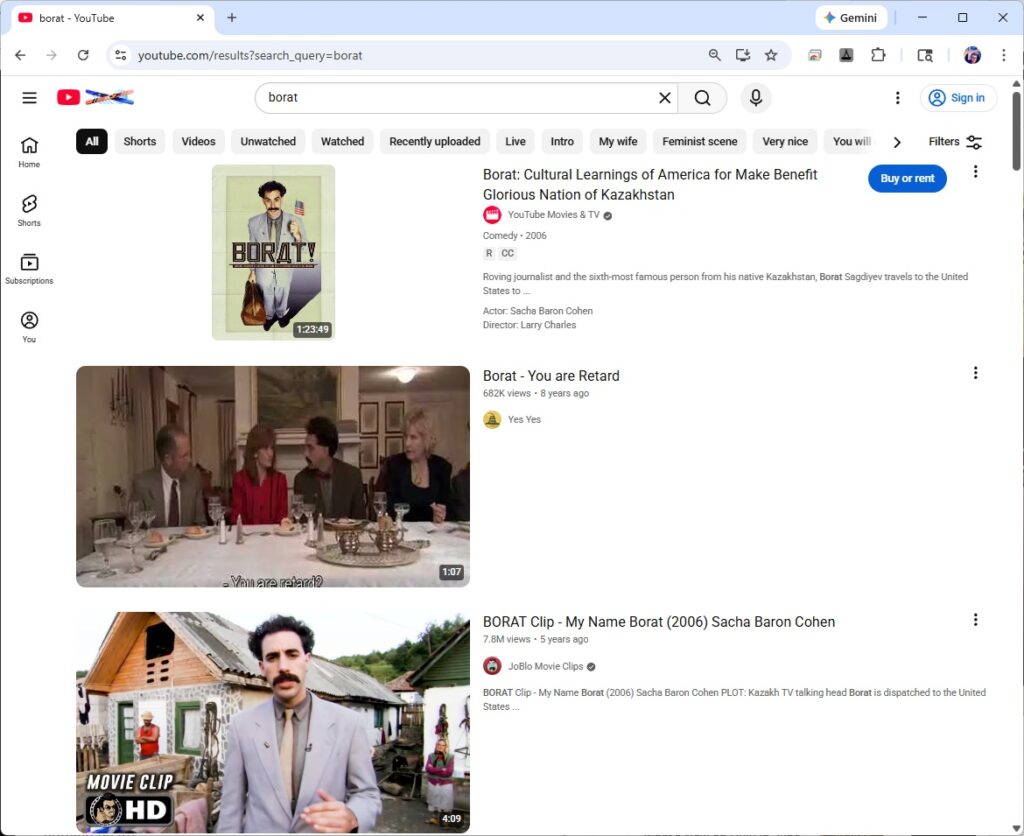Open YouTube settings three-dot menu
This screenshot has height=836, width=1024.
point(898,98)
